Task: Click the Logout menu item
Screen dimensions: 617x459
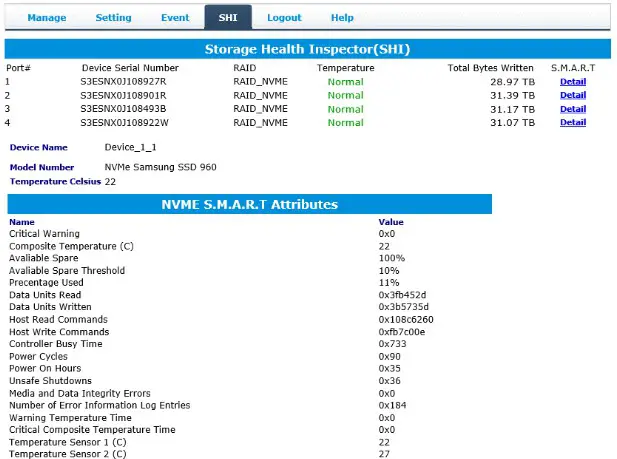Action: pos(284,17)
